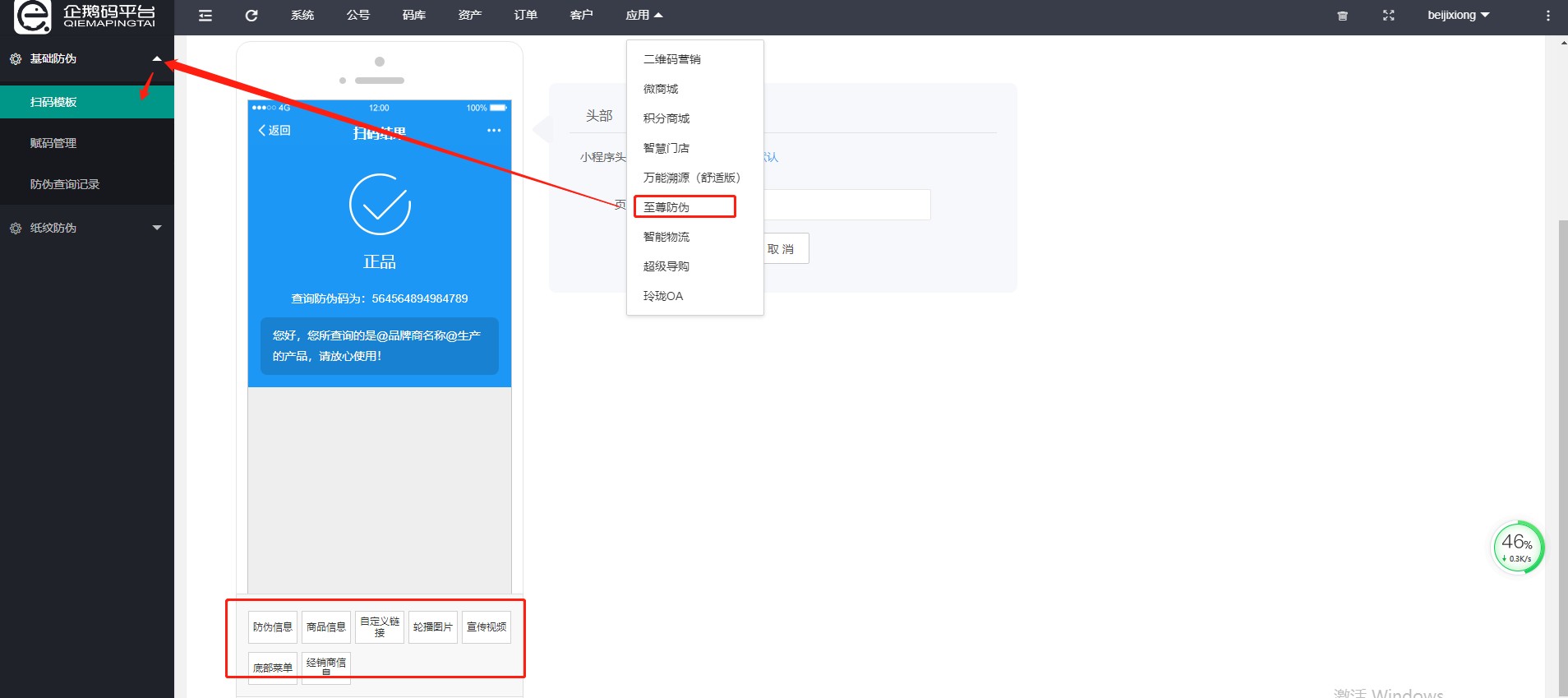
Task: Click the 轮播图片 module button
Action: [433, 627]
